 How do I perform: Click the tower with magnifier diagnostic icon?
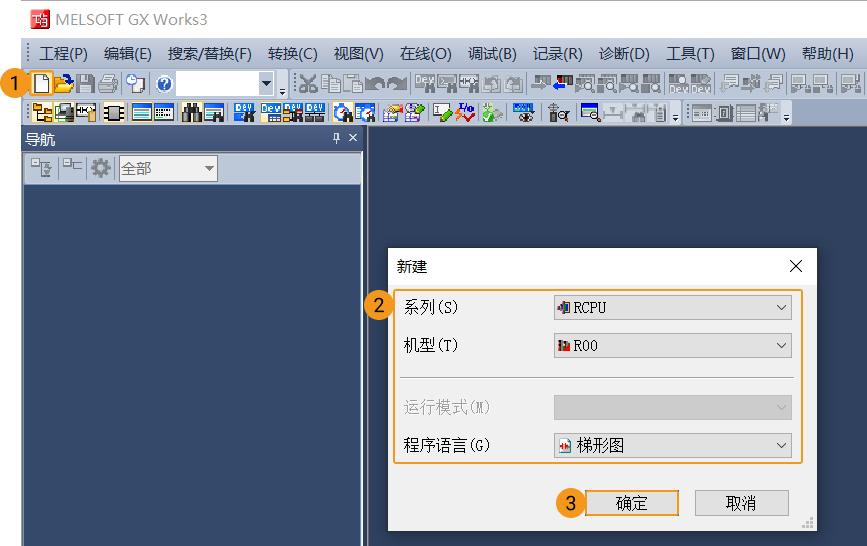click(558, 113)
